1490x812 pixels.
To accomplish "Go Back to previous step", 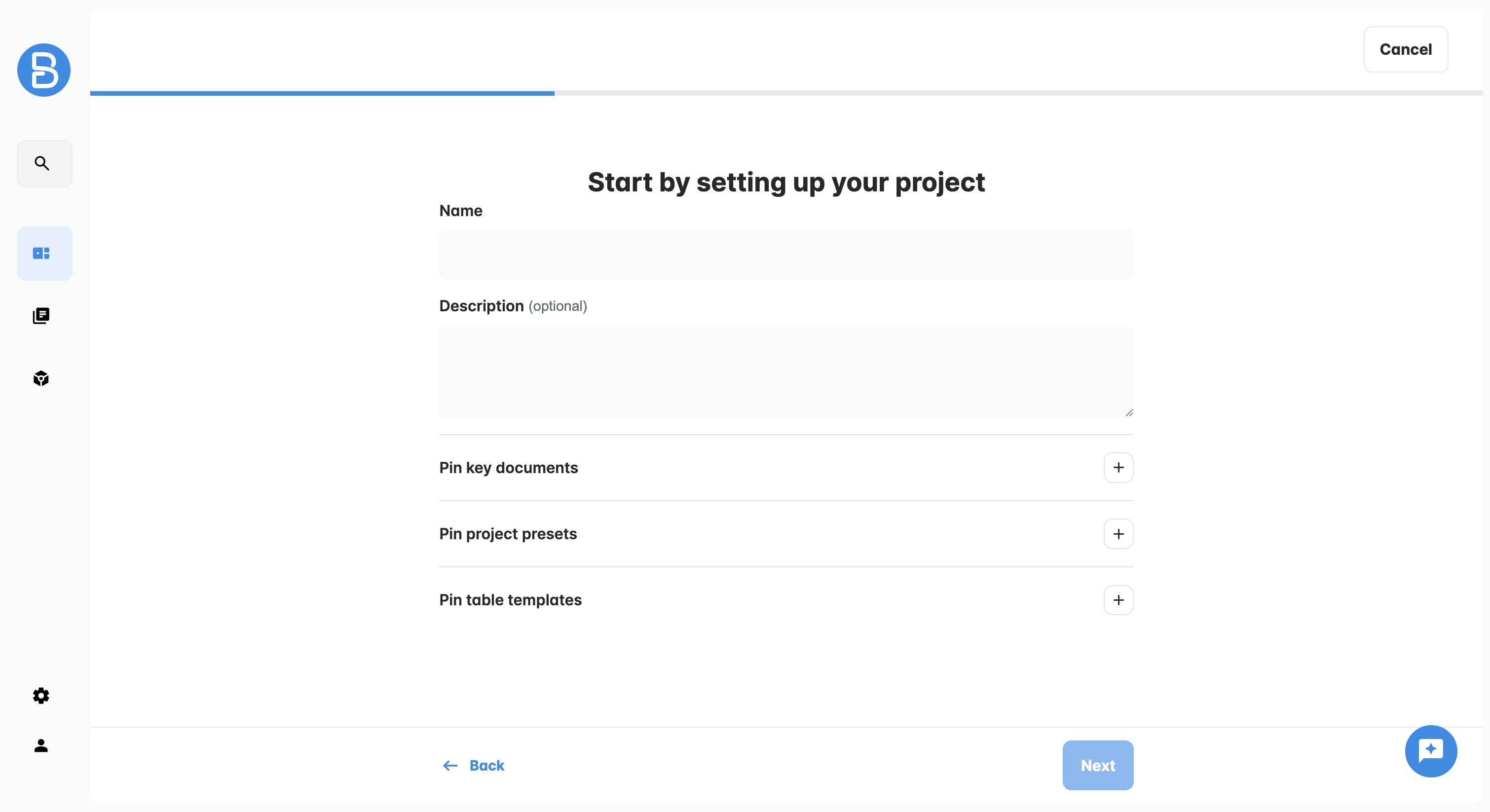I will [x=474, y=765].
